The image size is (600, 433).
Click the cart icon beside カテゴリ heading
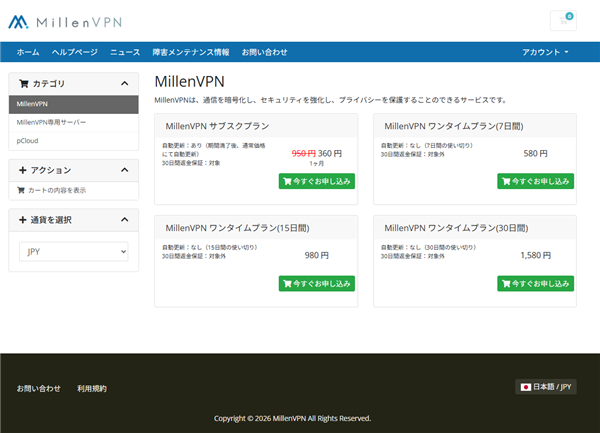[x=23, y=83]
